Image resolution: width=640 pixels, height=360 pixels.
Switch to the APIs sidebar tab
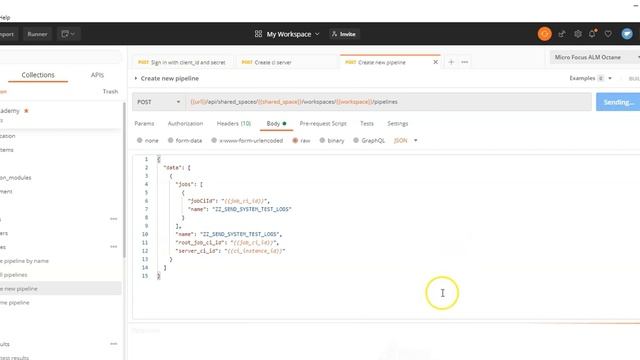click(97, 75)
